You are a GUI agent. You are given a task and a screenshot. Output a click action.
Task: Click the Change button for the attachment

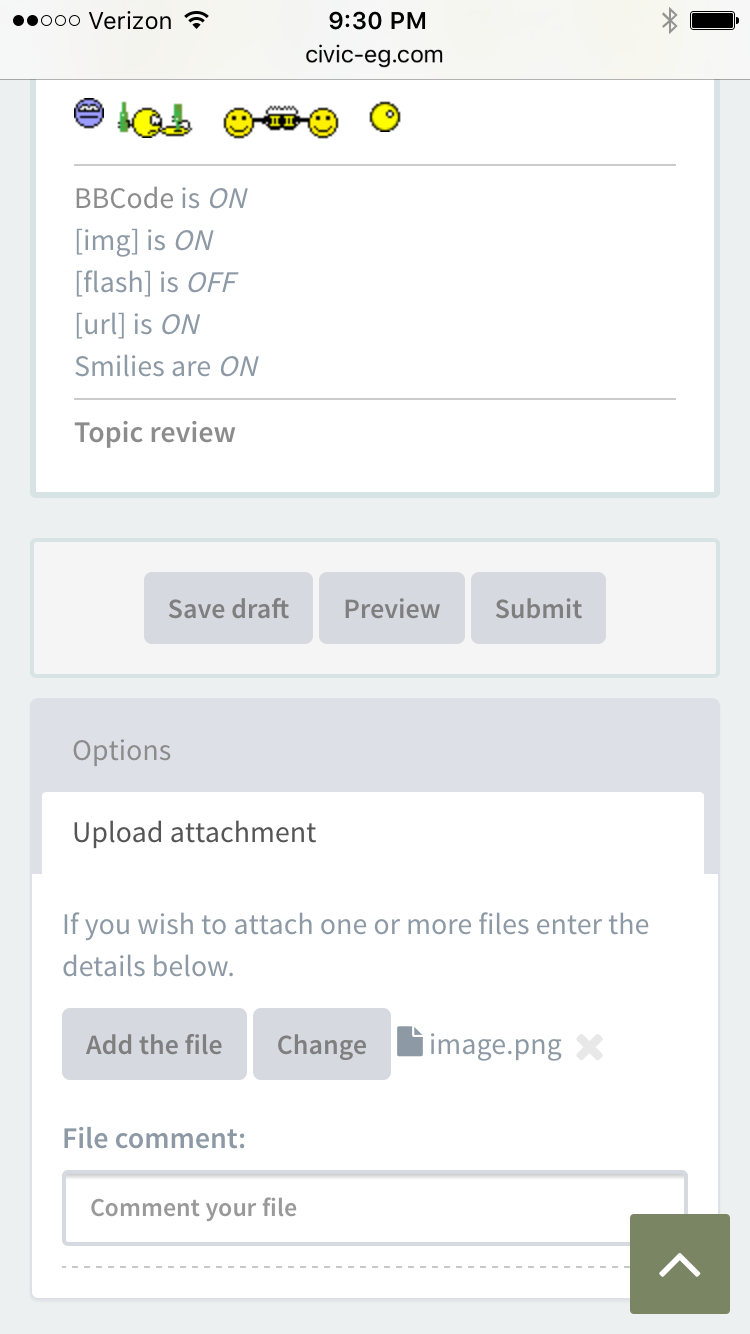tap(321, 1044)
